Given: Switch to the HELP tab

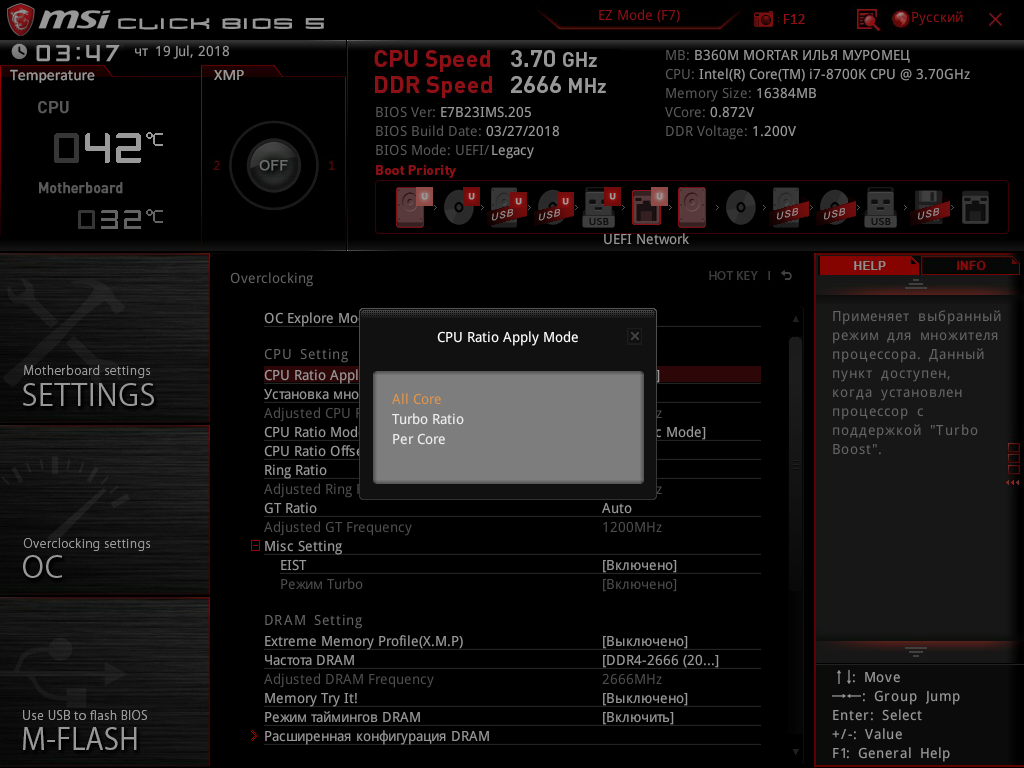Looking at the screenshot, I should point(869,265).
